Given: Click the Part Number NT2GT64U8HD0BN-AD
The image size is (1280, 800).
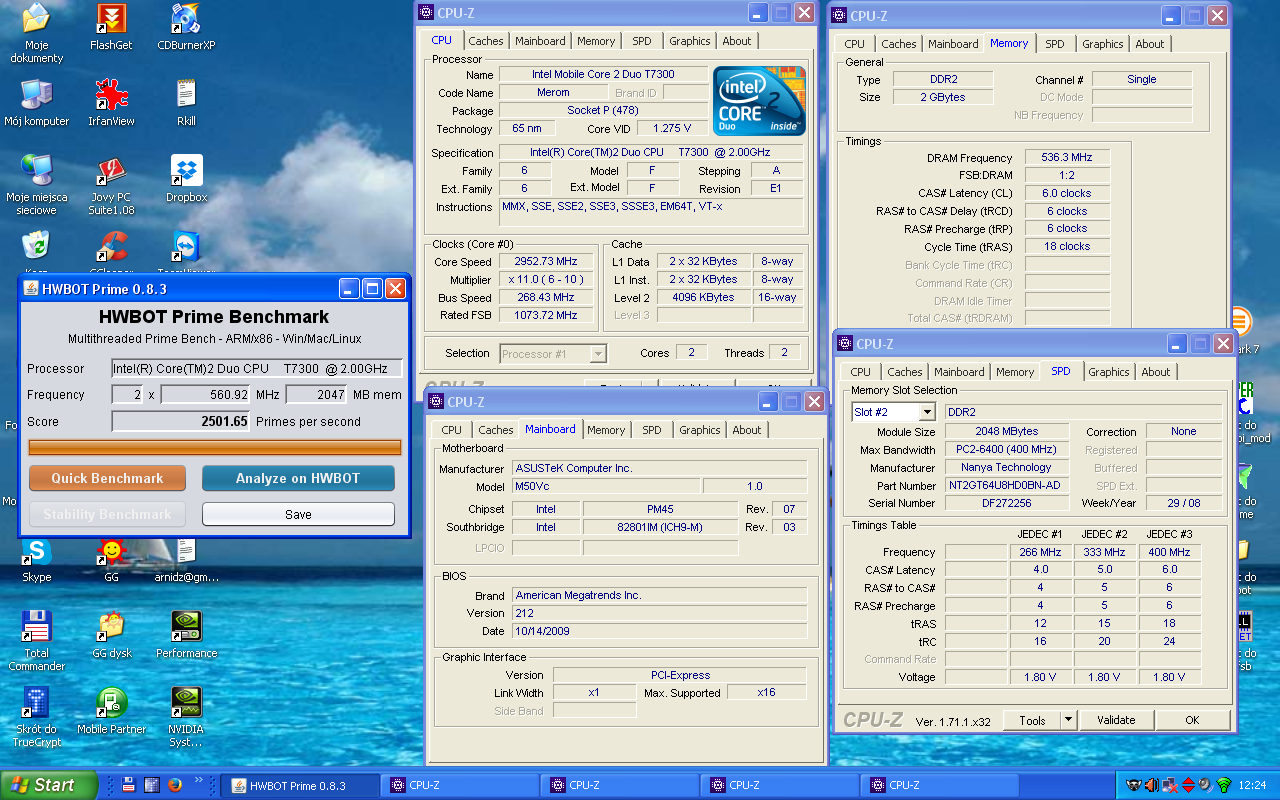Looking at the screenshot, I should click(1005, 485).
